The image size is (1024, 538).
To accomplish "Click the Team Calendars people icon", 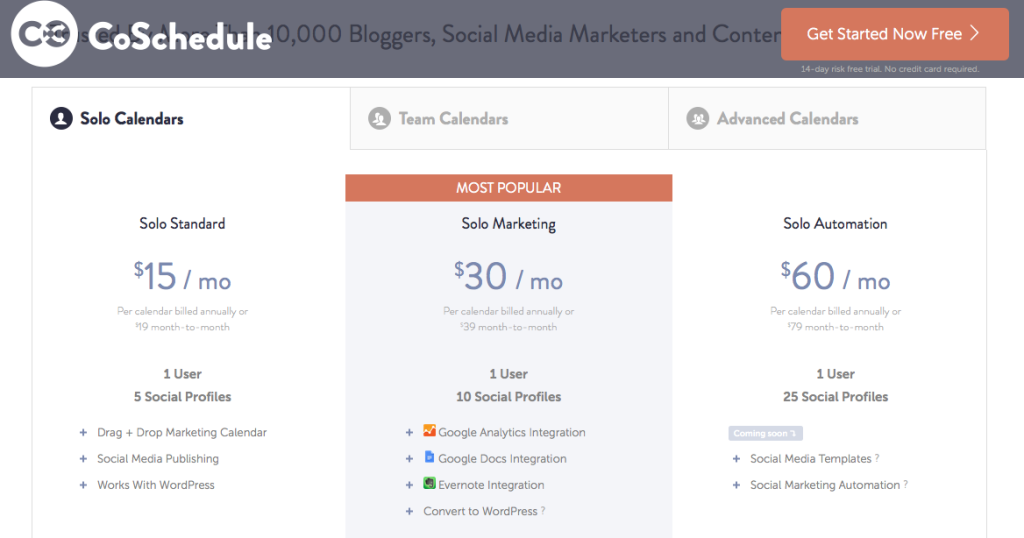I will tap(379, 119).
